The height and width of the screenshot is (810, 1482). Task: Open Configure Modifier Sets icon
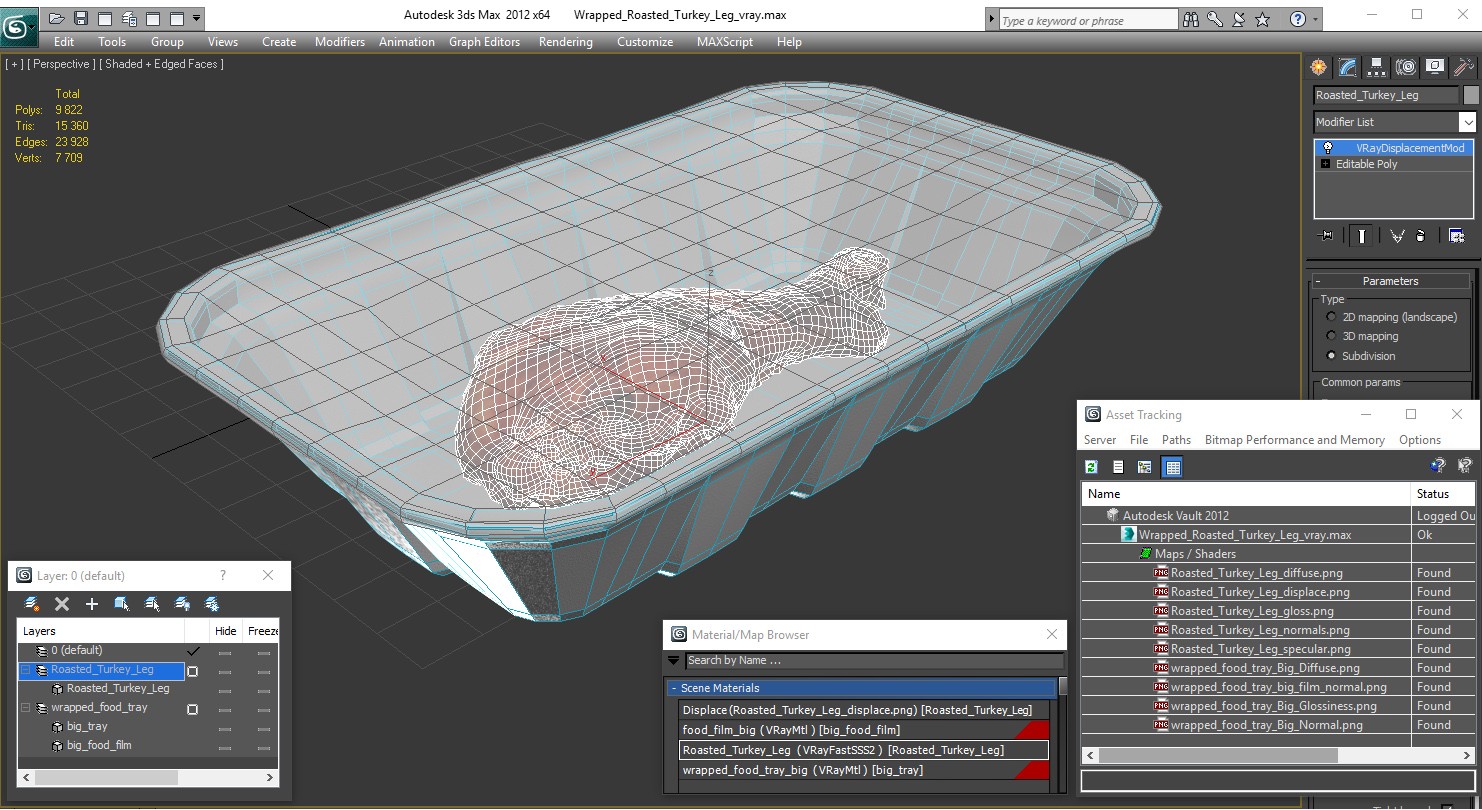[x=1456, y=236]
